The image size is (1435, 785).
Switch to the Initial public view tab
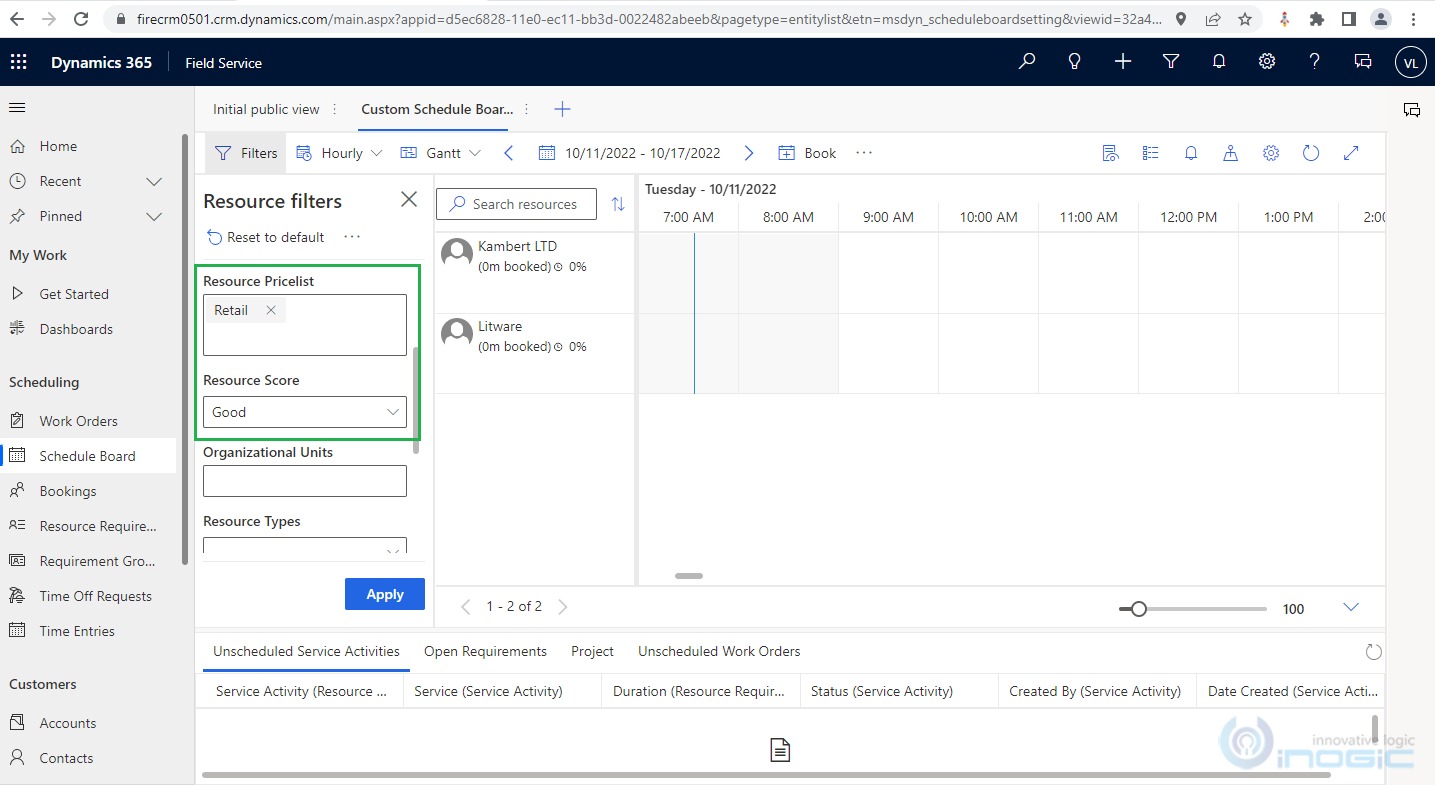point(266,109)
